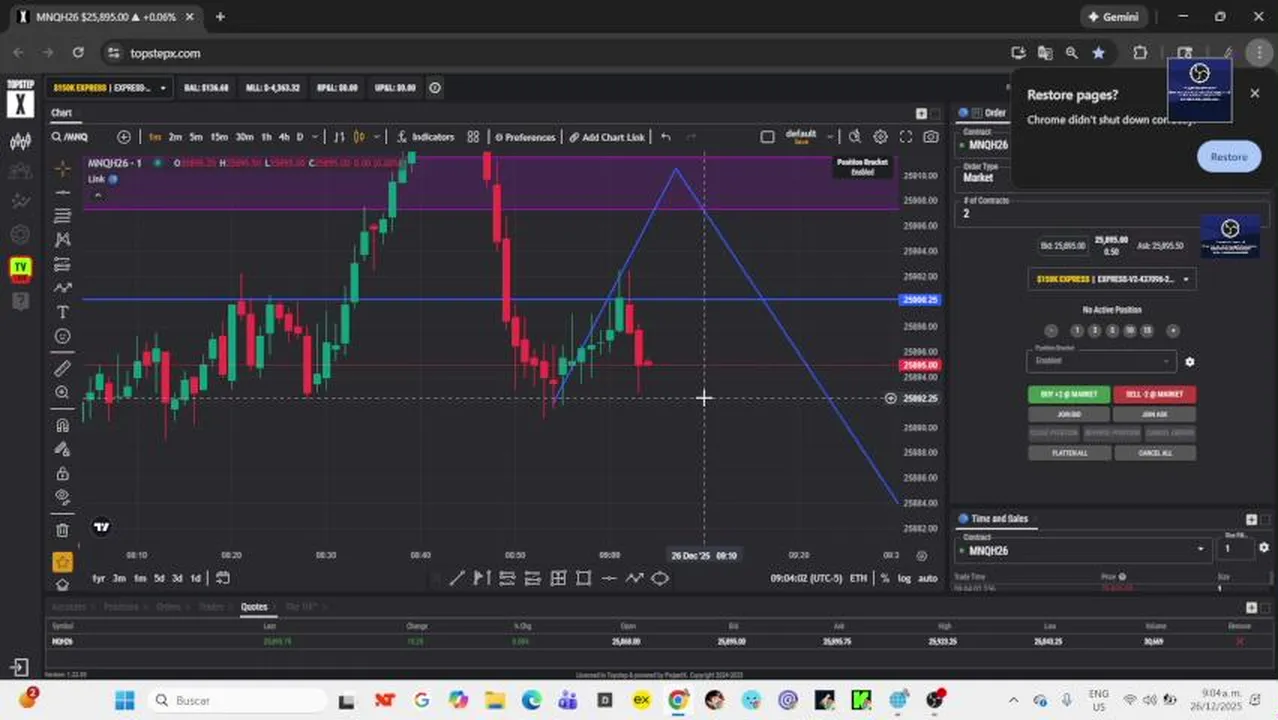
Task: Select the trend line drawing tool
Action: pyautogui.click(x=62, y=191)
